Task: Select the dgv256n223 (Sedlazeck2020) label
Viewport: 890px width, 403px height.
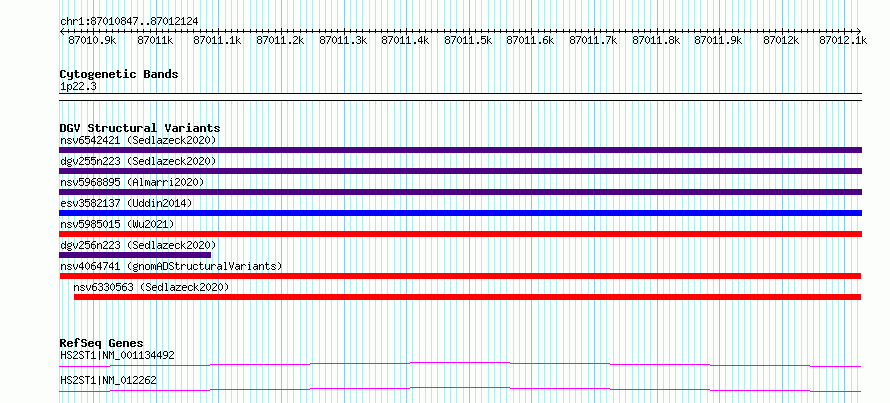Action: tap(138, 245)
